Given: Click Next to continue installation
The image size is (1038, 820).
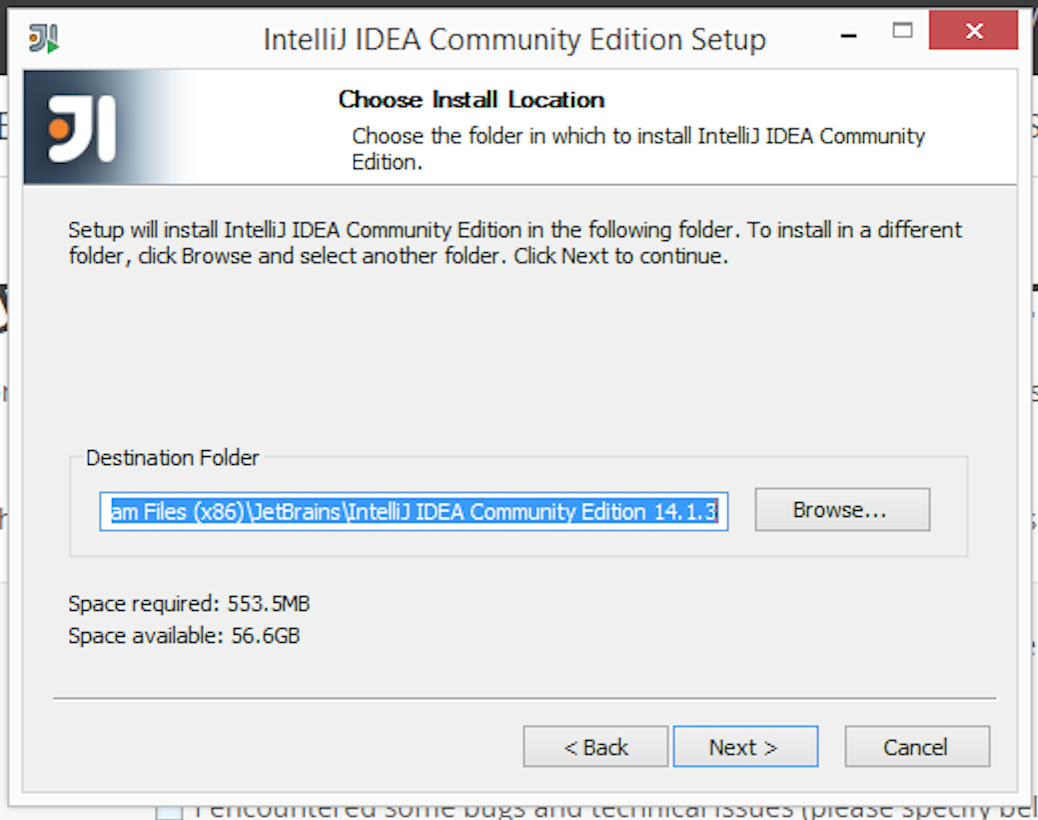Looking at the screenshot, I should (x=745, y=746).
